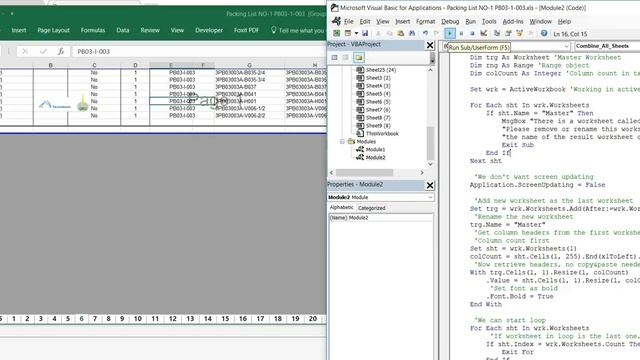Viewport: 640px width, 360px height.
Task: Select Excel sheet tab 12
Action: (173, 319)
